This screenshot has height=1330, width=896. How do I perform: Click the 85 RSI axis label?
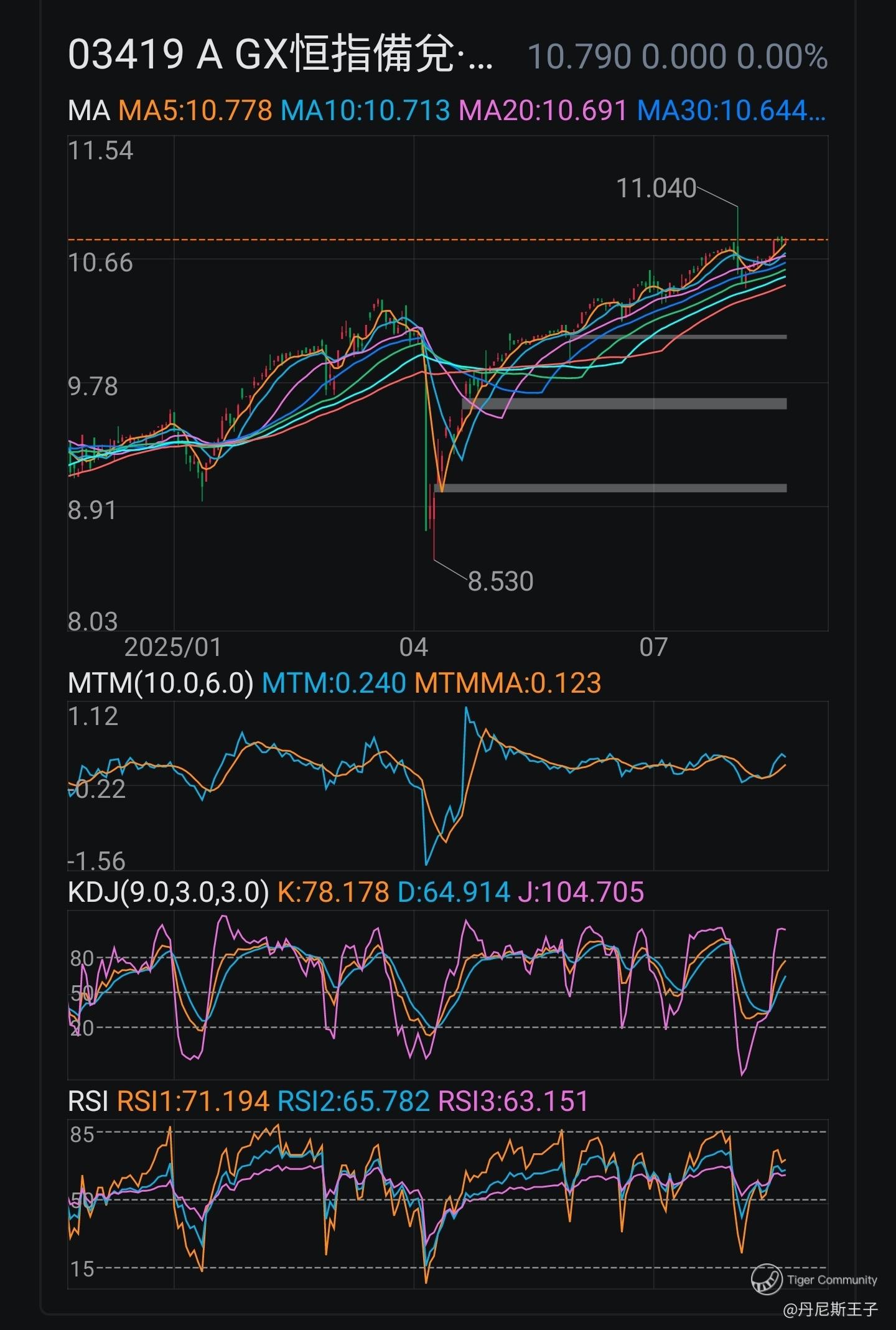point(82,1135)
